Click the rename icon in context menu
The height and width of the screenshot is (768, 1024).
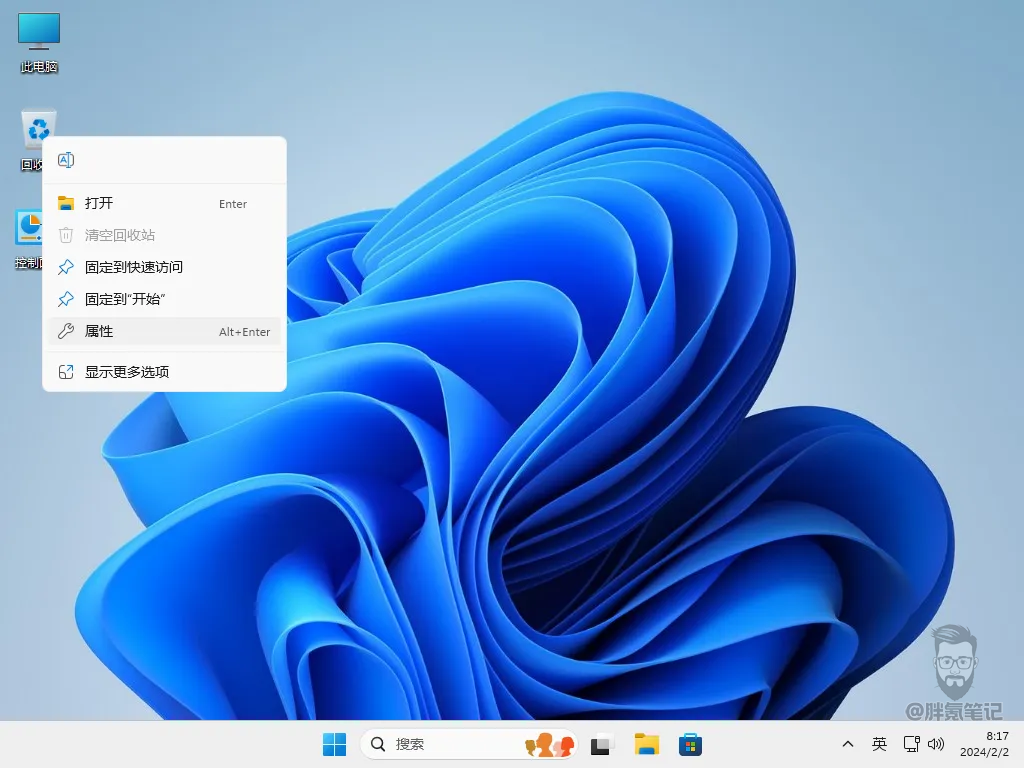click(x=66, y=160)
